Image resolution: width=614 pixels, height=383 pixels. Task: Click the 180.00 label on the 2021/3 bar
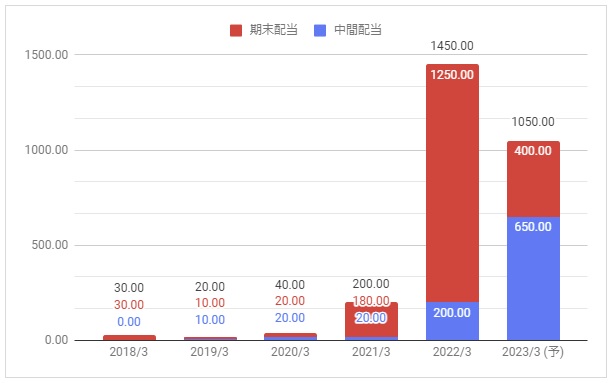(x=371, y=301)
